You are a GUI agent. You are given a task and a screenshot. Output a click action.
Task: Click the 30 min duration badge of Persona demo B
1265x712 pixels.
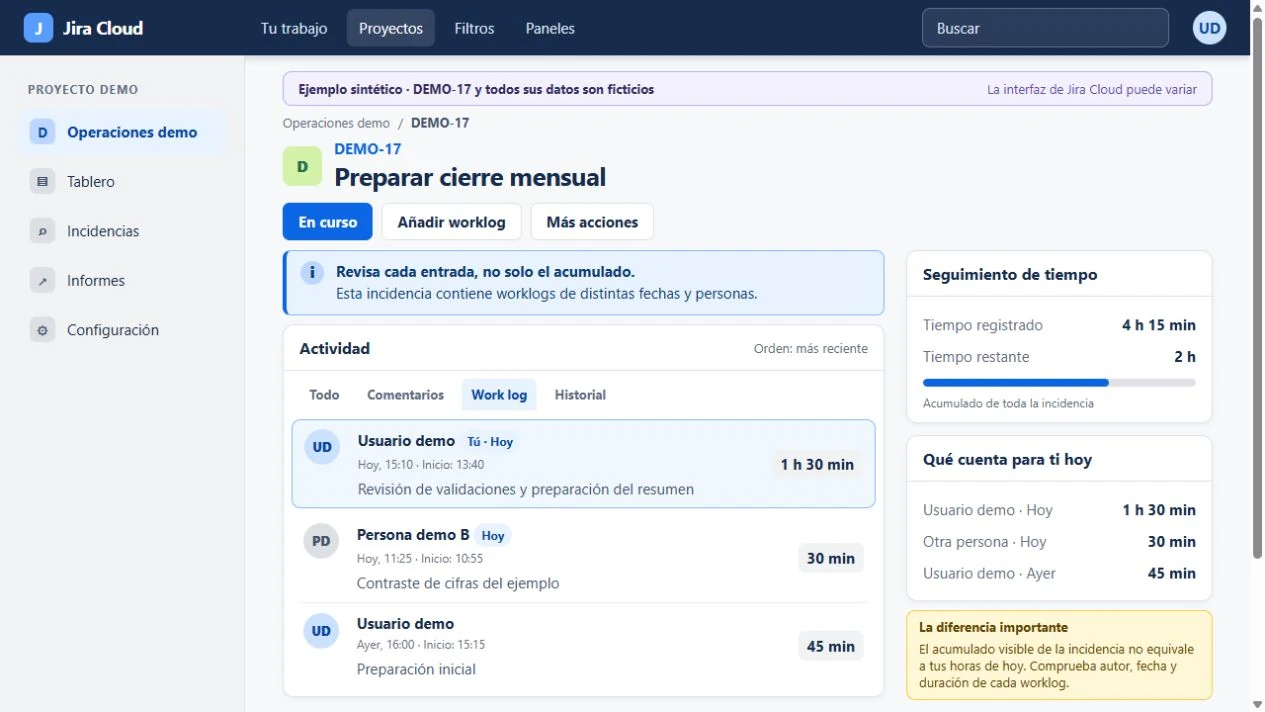coord(830,558)
